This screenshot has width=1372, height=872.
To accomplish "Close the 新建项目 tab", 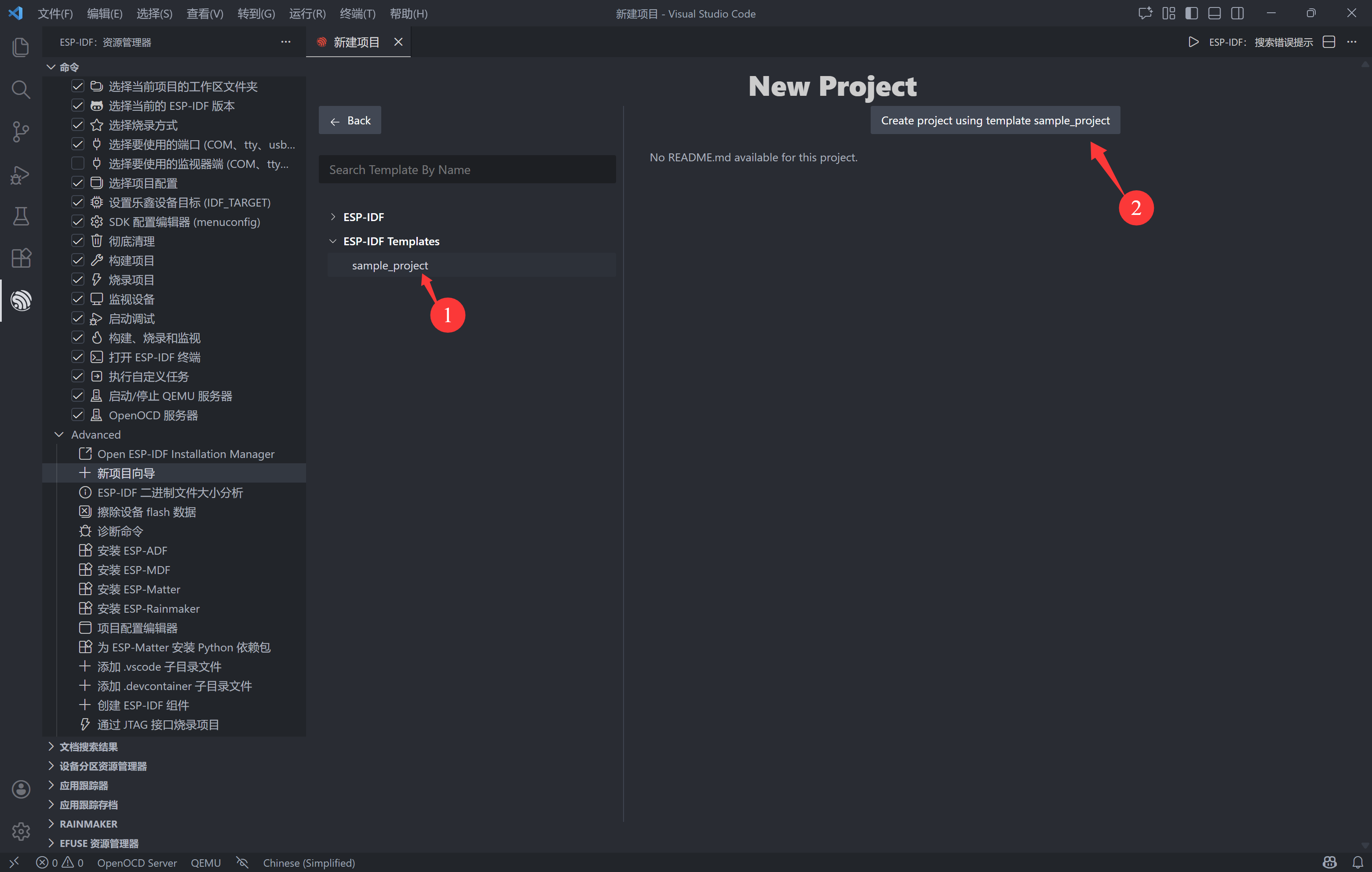I will pos(398,42).
